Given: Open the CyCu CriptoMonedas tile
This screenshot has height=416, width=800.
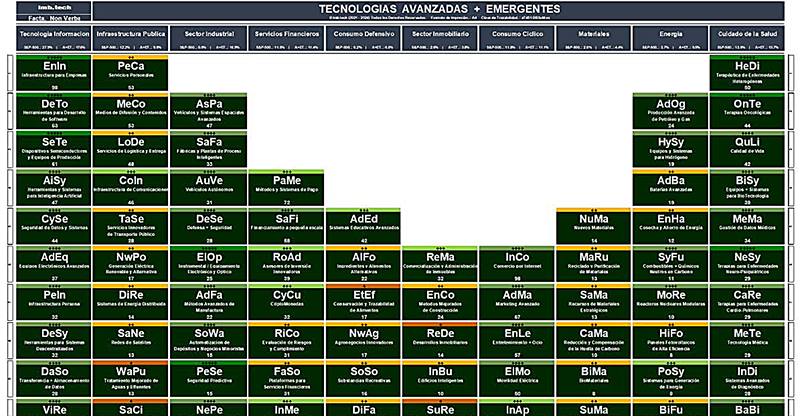Looking at the screenshot, I should click(287, 300).
